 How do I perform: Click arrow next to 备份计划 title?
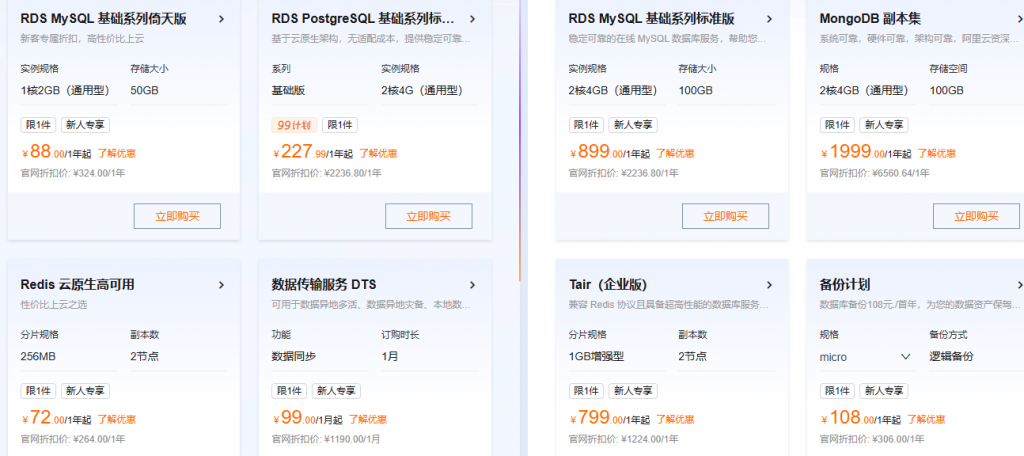(1017, 285)
